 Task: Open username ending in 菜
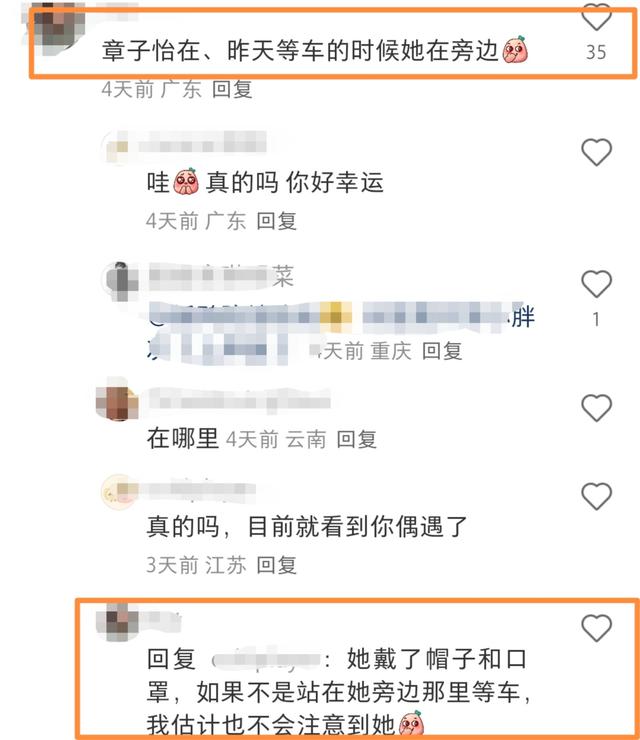pos(221,276)
